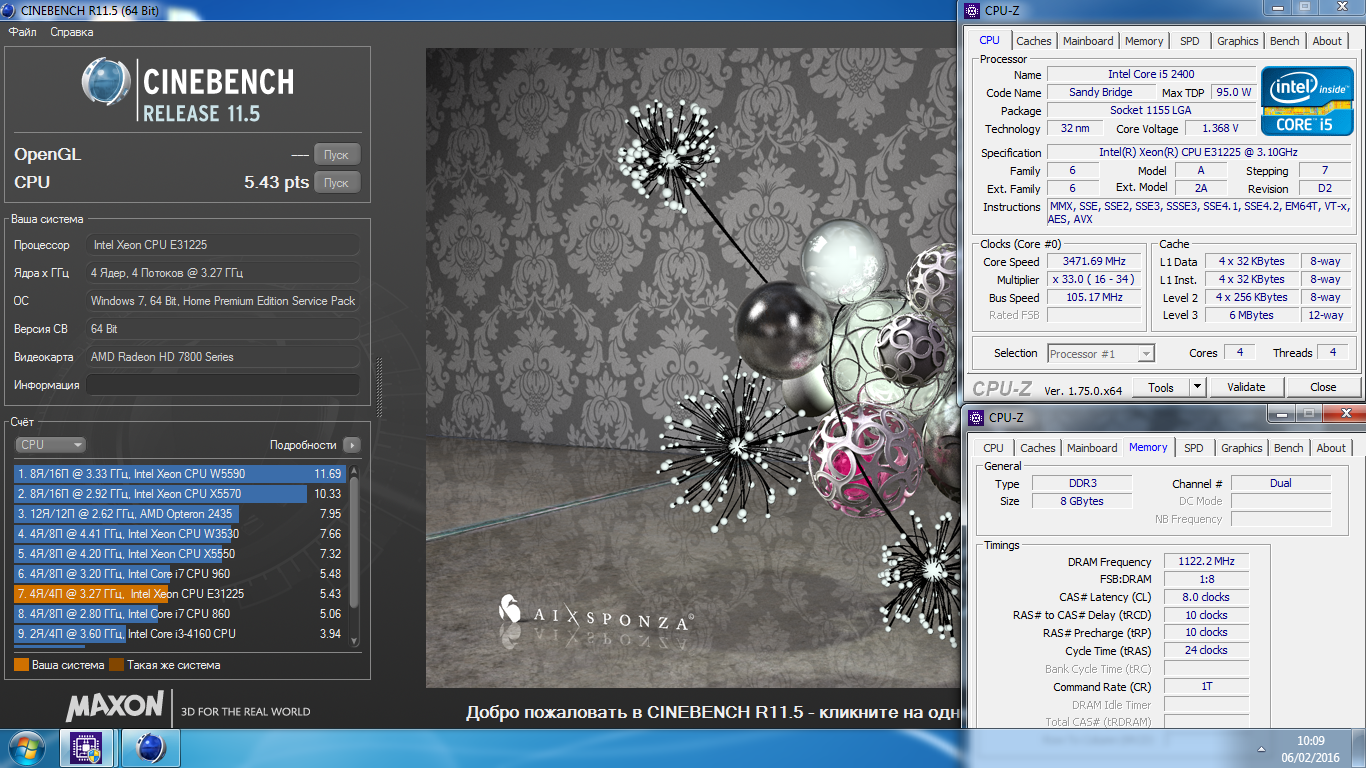Click the Core Speed 3471.69 MHz value
The image size is (1366, 768).
(x=1095, y=262)
